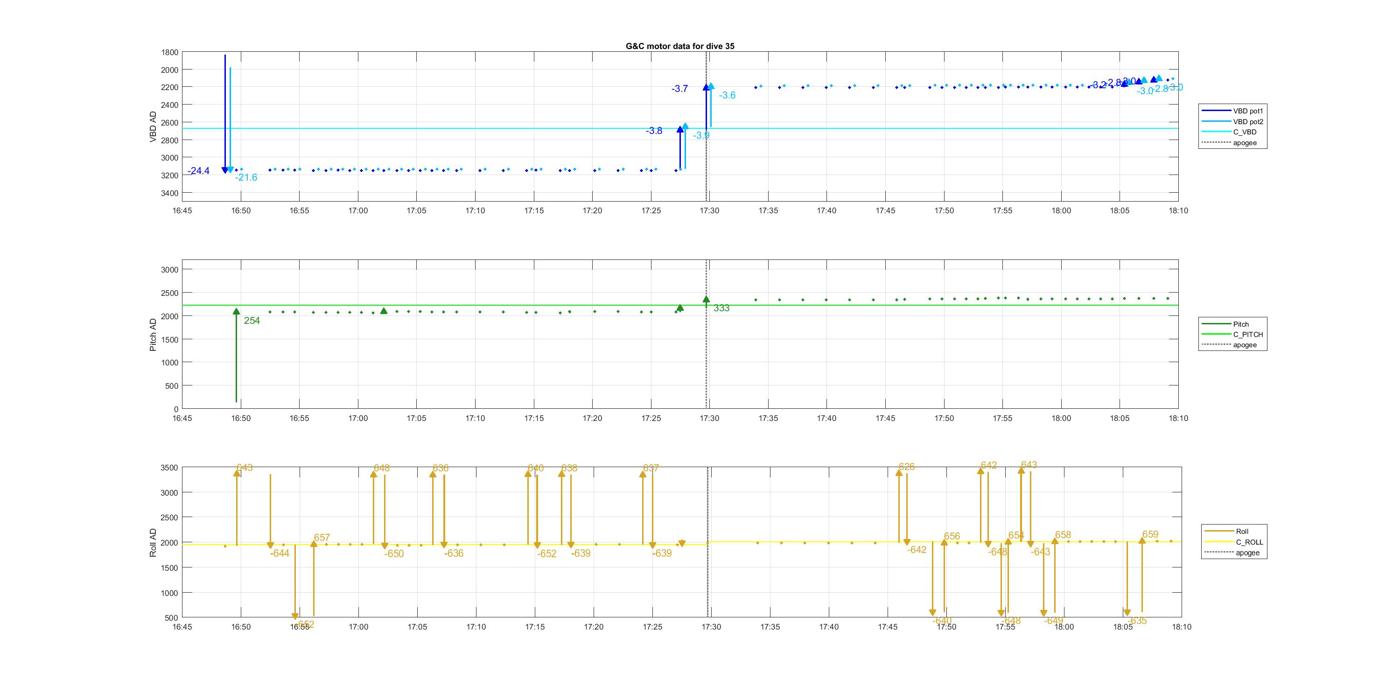1400x693 pixels.
Task: Click the "-643" roll data label
Action: pyautogui.click(x=1041, y=552)
